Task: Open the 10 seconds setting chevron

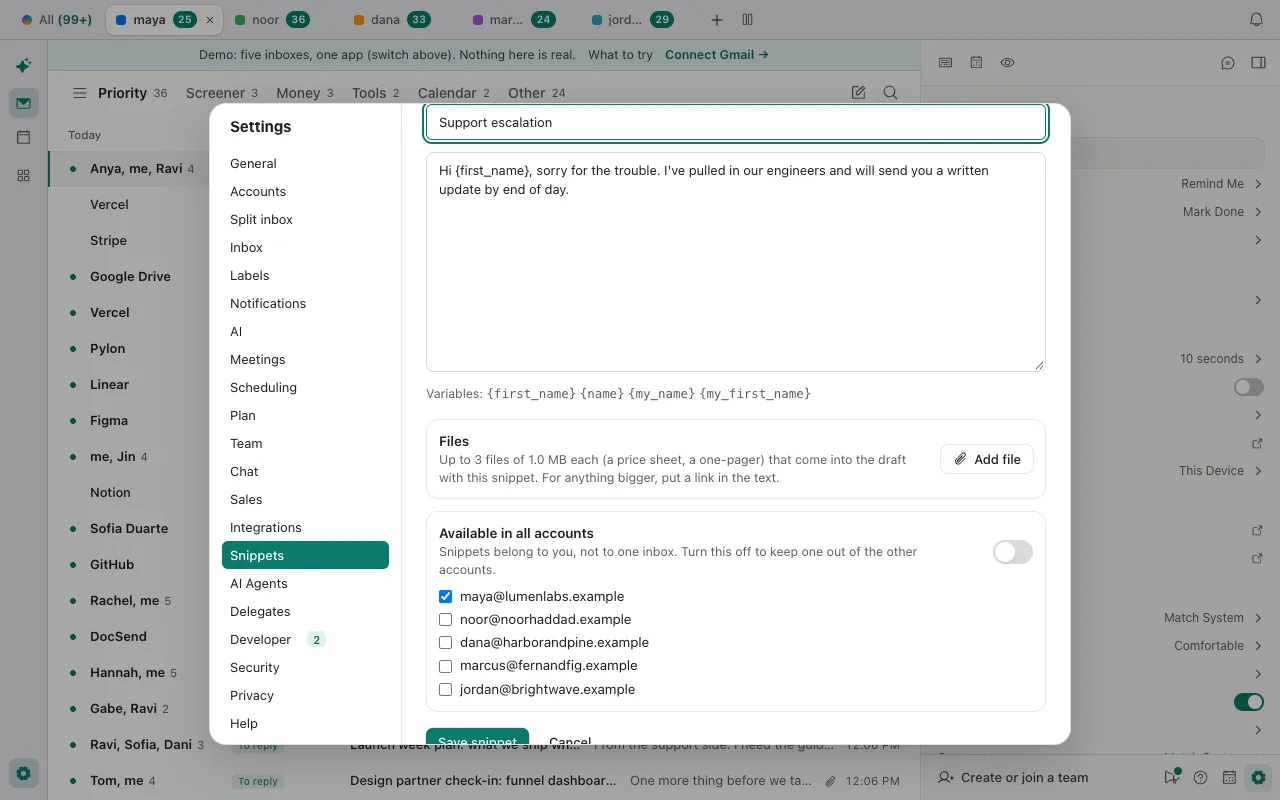Action: [1258, 359]
